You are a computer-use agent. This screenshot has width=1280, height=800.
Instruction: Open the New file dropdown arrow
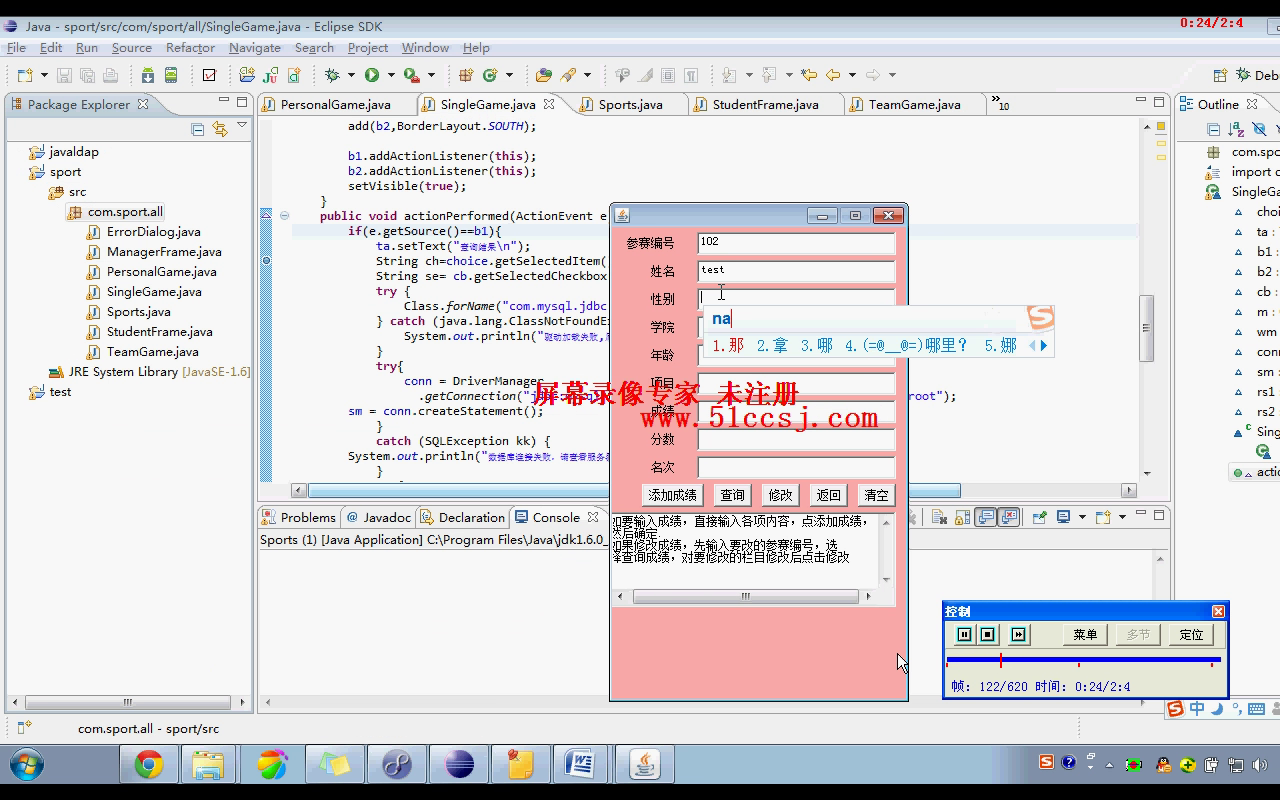[x=44, y=75]
